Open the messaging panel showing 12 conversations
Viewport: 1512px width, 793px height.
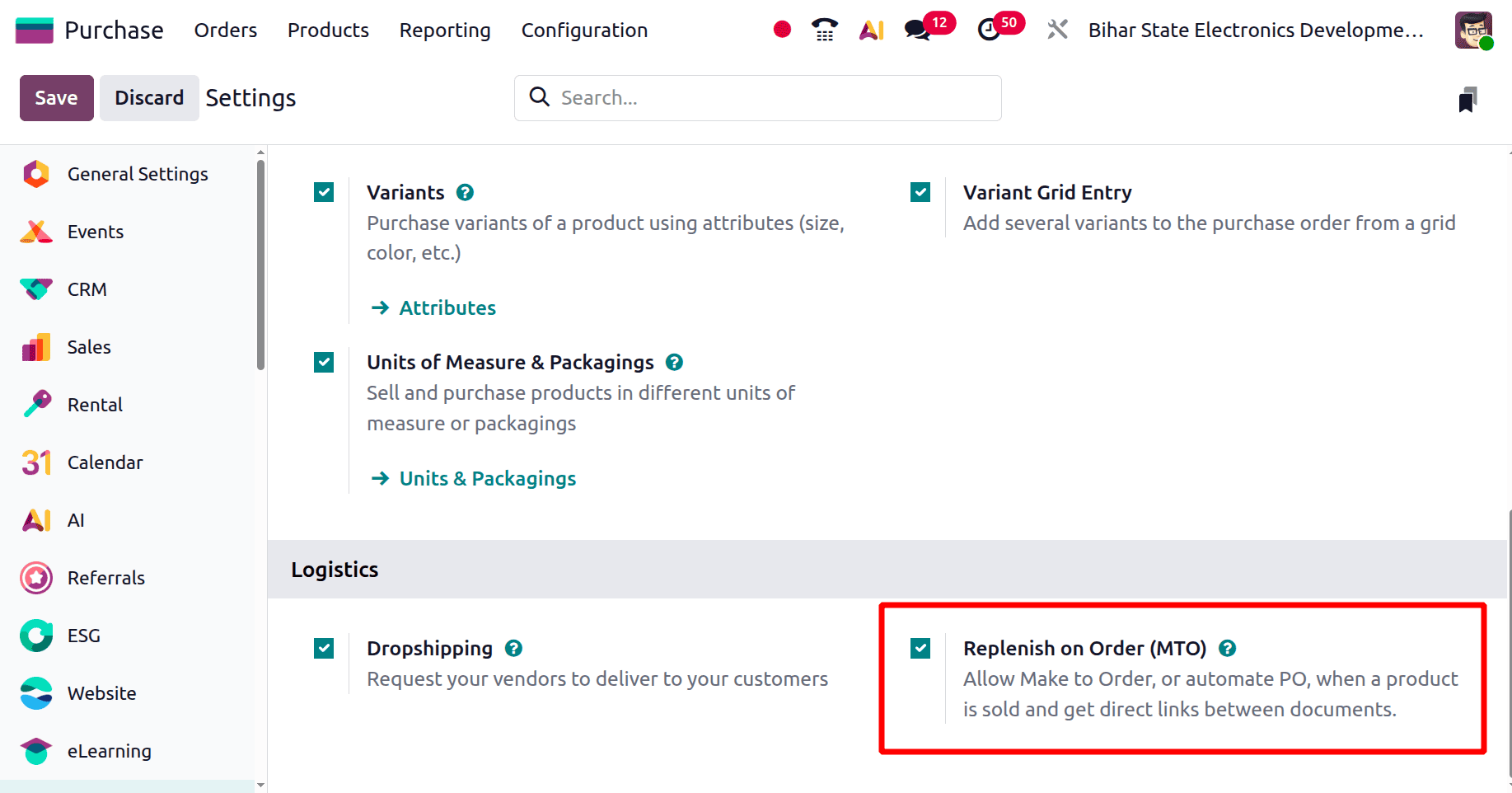coord(917,30)
